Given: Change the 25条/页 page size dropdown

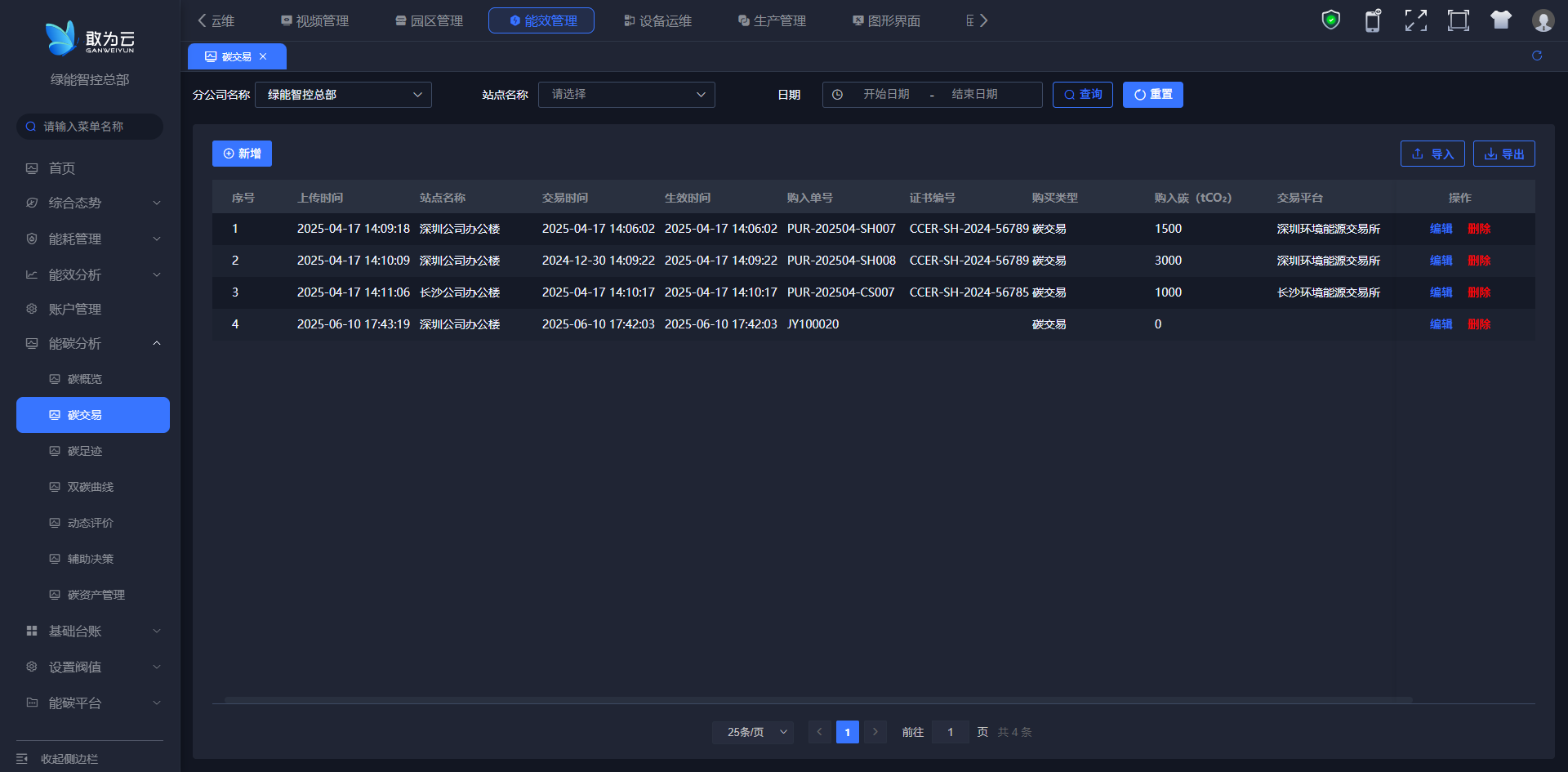Looking at the screenshot, I should 752,732.
